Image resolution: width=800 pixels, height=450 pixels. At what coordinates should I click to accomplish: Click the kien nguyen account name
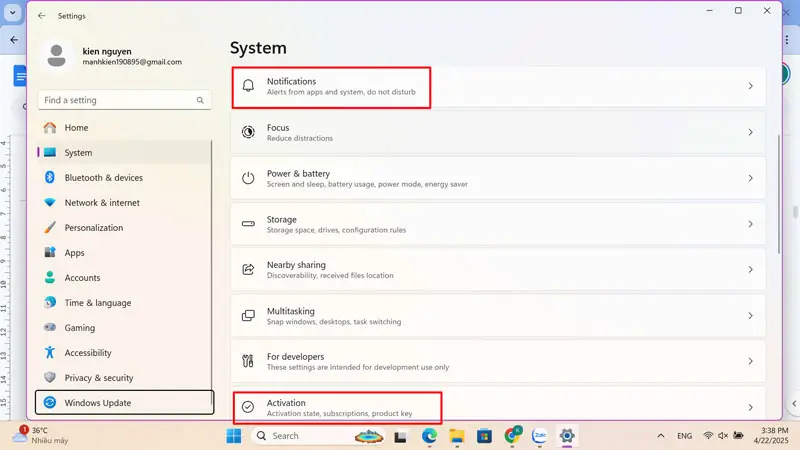tap(107, 51)
